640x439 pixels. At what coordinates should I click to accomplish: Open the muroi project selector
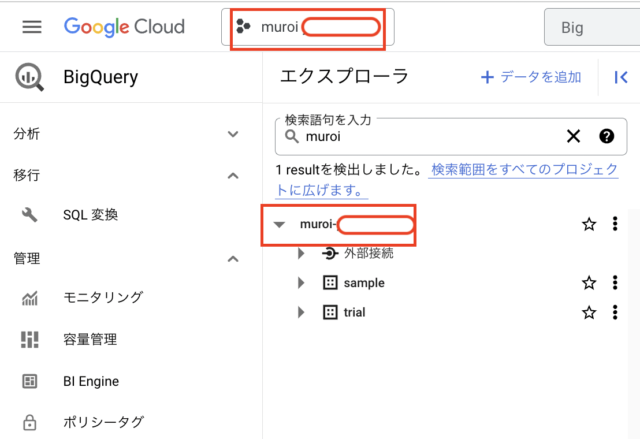[x=308, y=27]
